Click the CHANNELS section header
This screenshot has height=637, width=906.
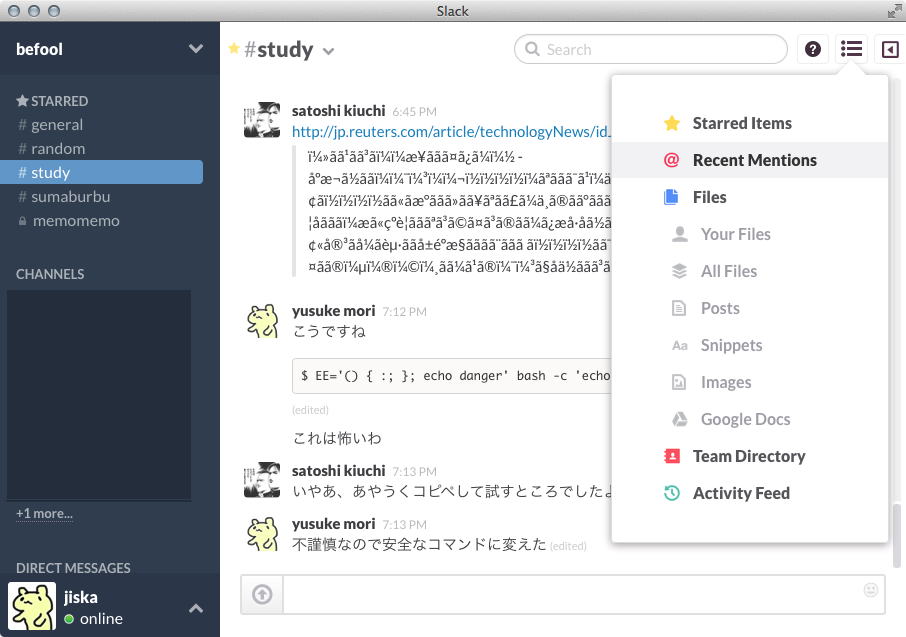[x=50, y=274]
